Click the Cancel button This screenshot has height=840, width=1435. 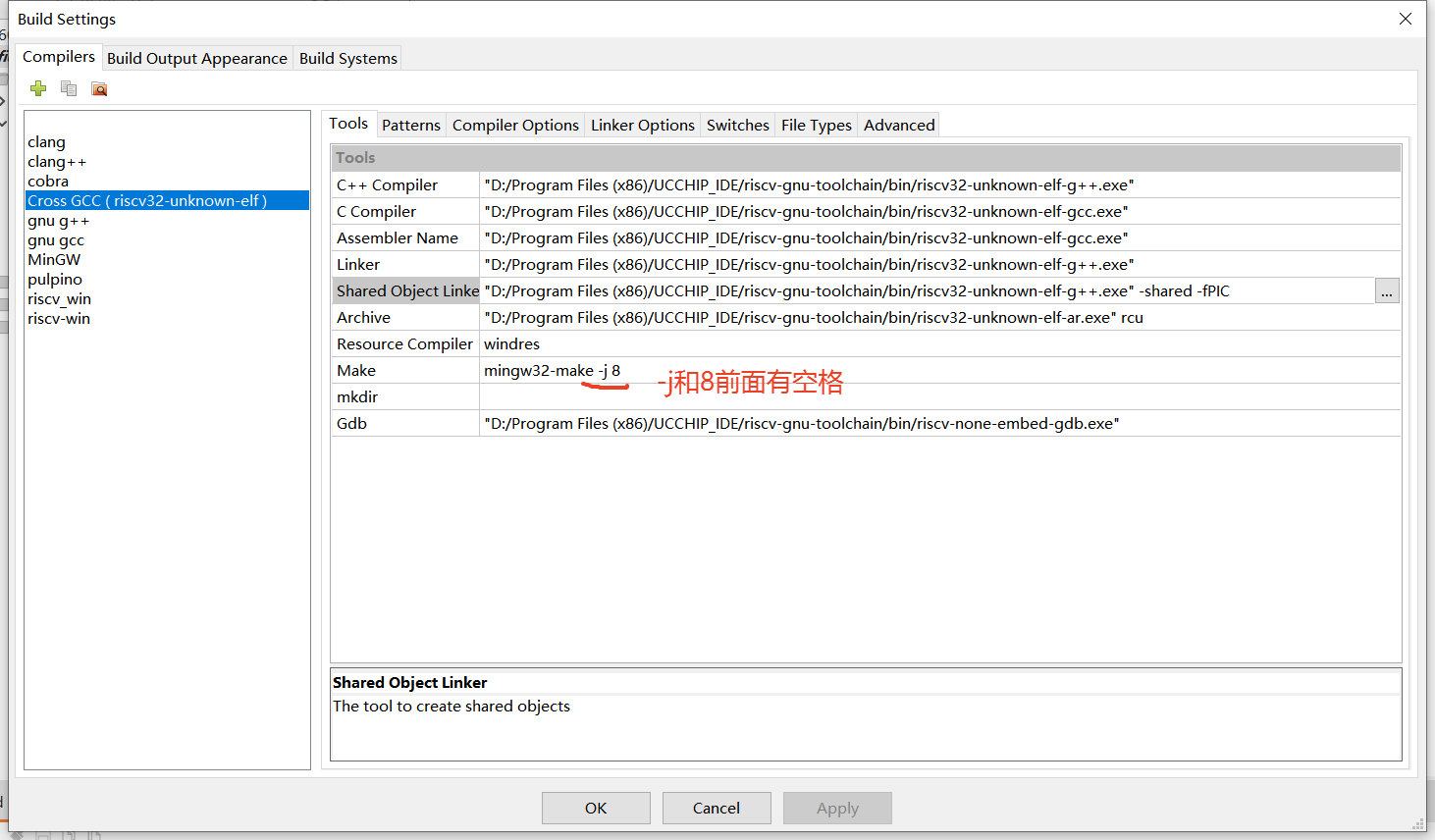pyautogui.click(x=717, y=808)
